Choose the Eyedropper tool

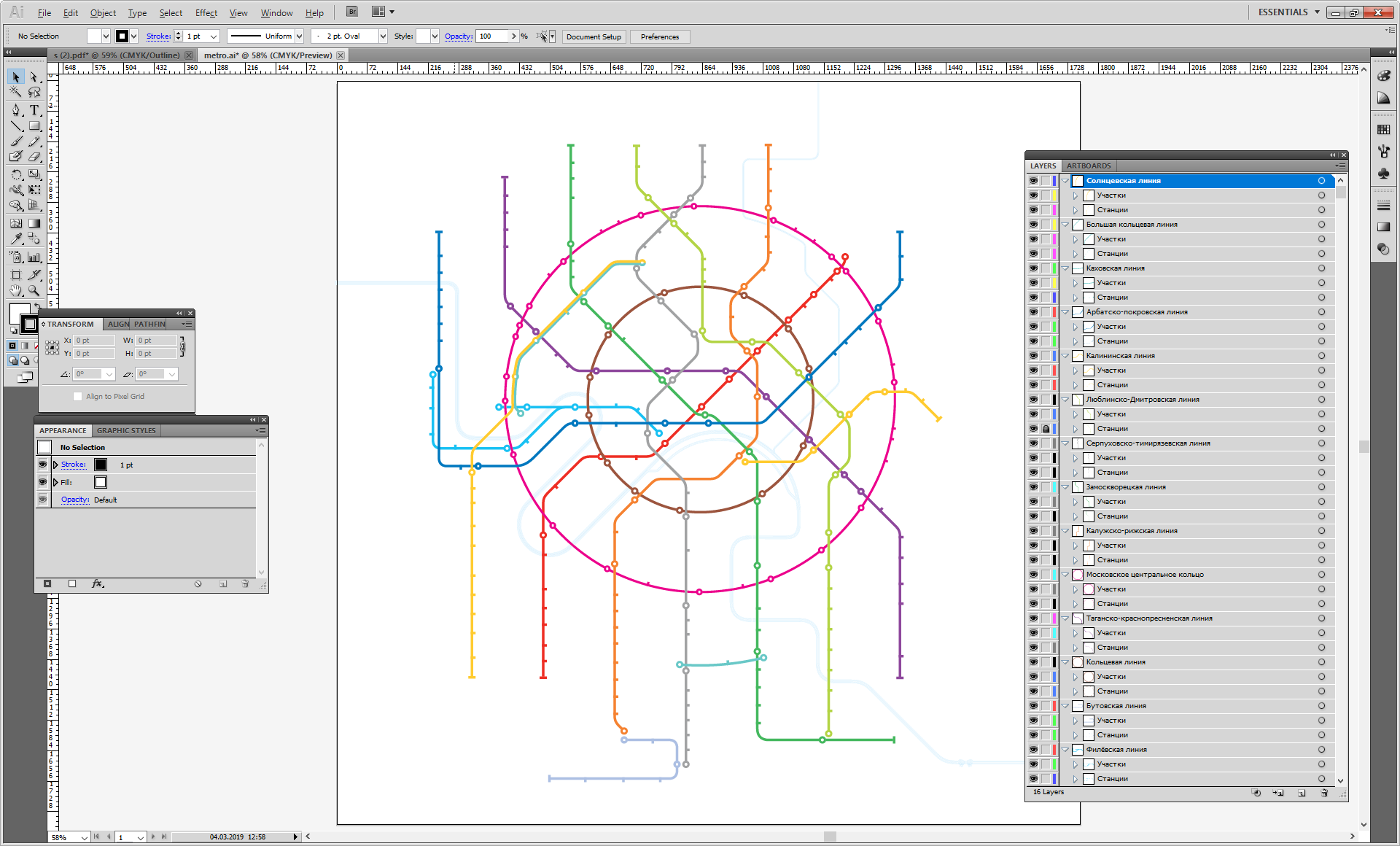[16, 238]
